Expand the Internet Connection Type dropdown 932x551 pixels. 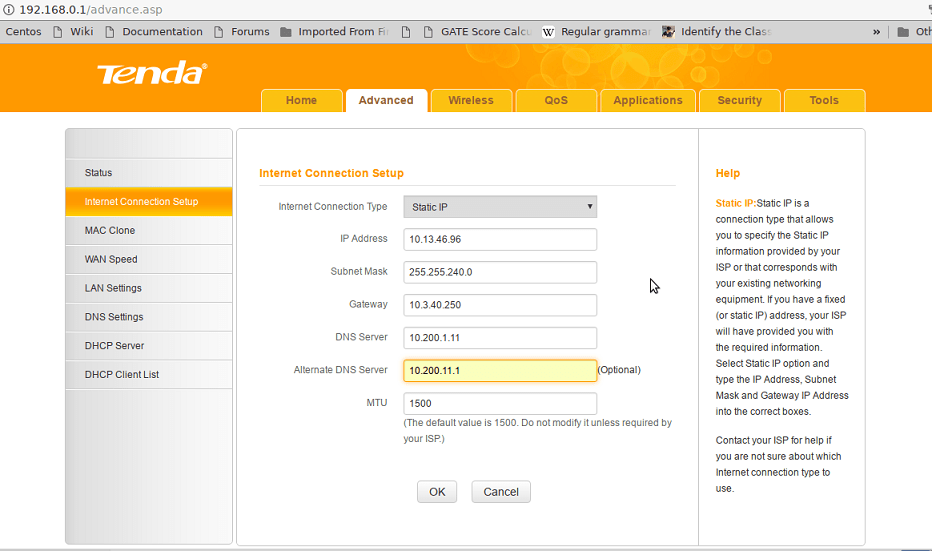point(500,207)
